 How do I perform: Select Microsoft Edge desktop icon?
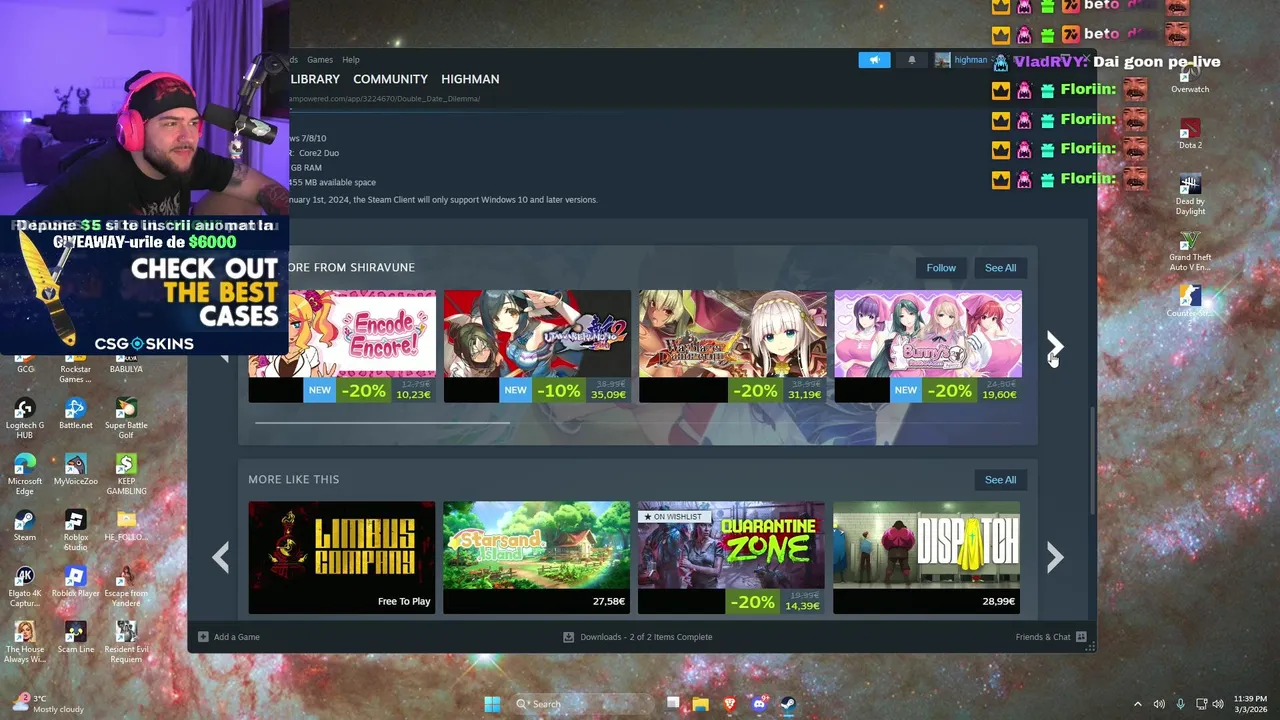[x=25, y=474]
